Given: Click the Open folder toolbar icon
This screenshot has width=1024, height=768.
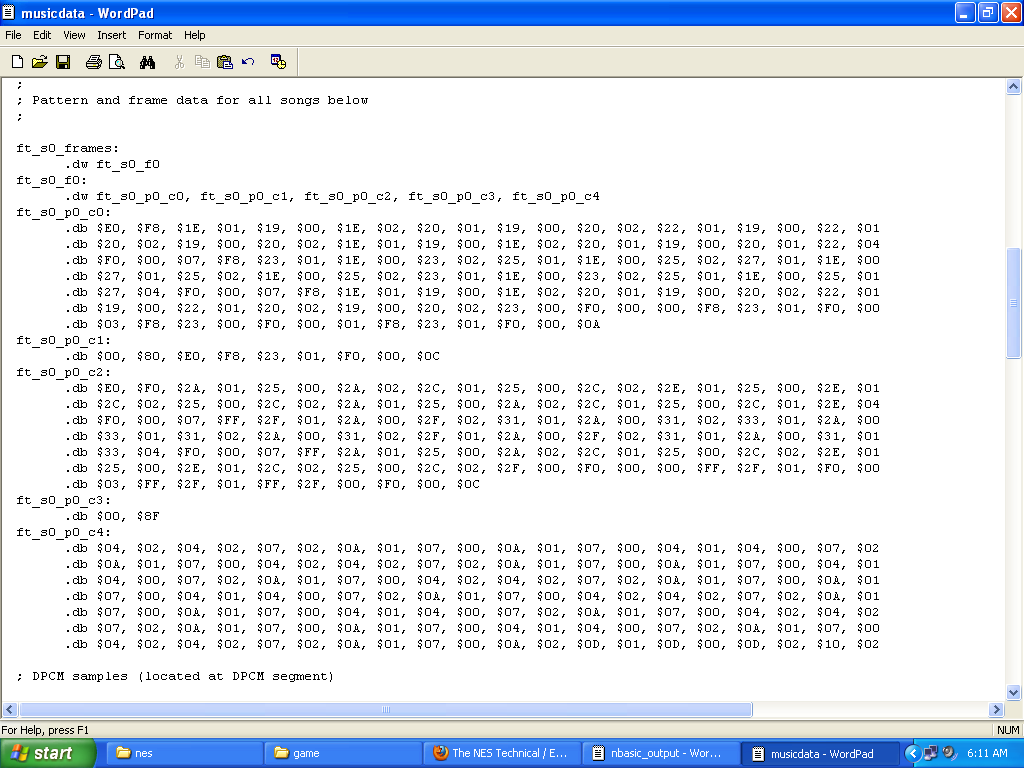Looking at the screenshot, I should tap(40, 62).
